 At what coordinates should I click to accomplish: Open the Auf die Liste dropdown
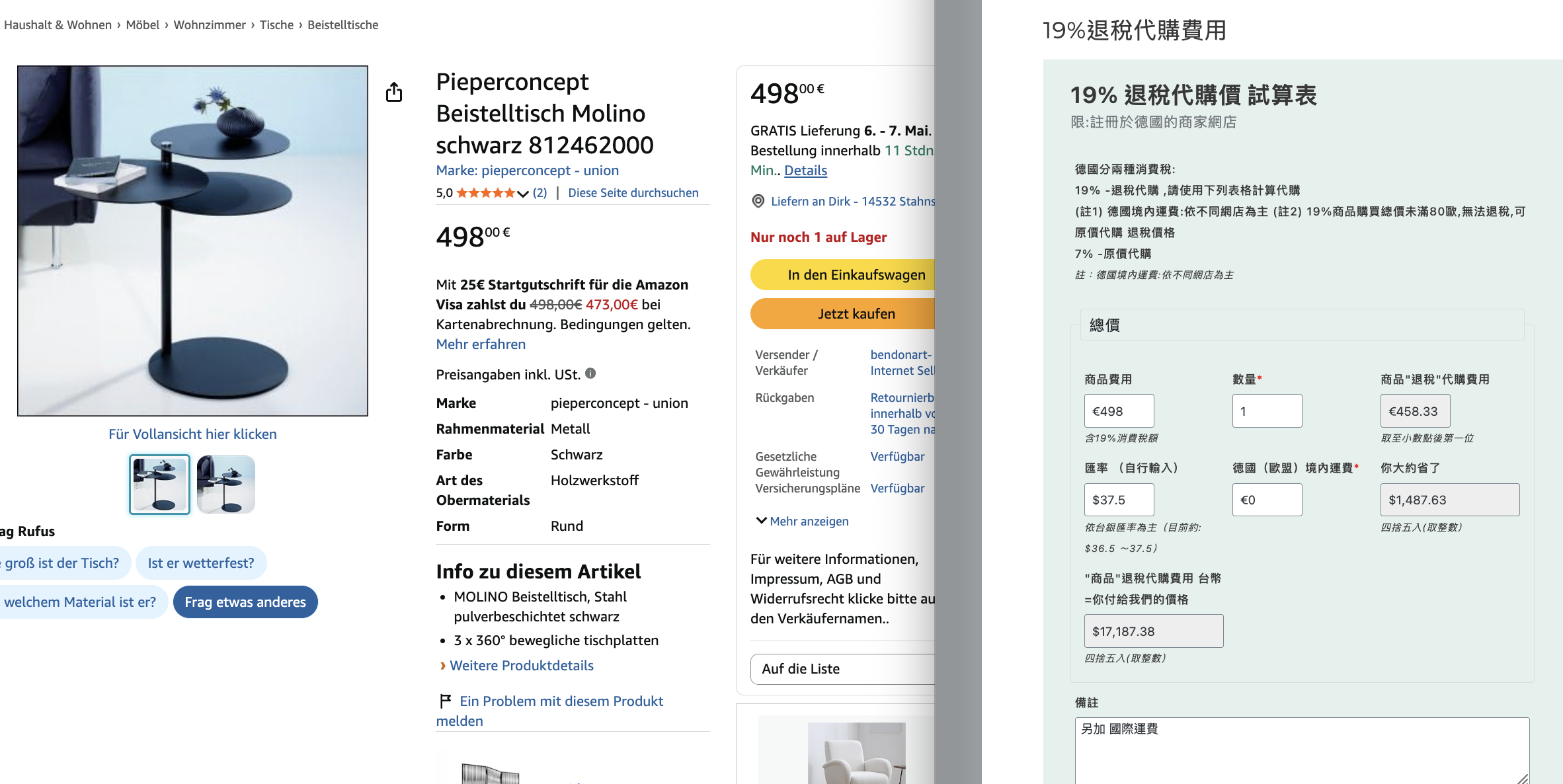pos(842,669)
